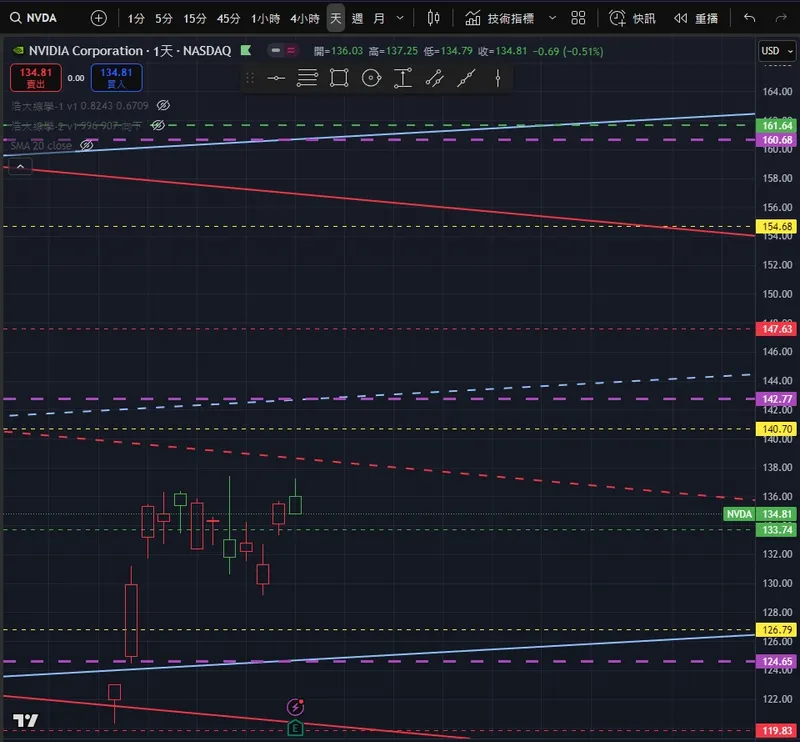Click the green NVDA price-scale tag
This screenshot has height=742, width=800.
[739, 514]
